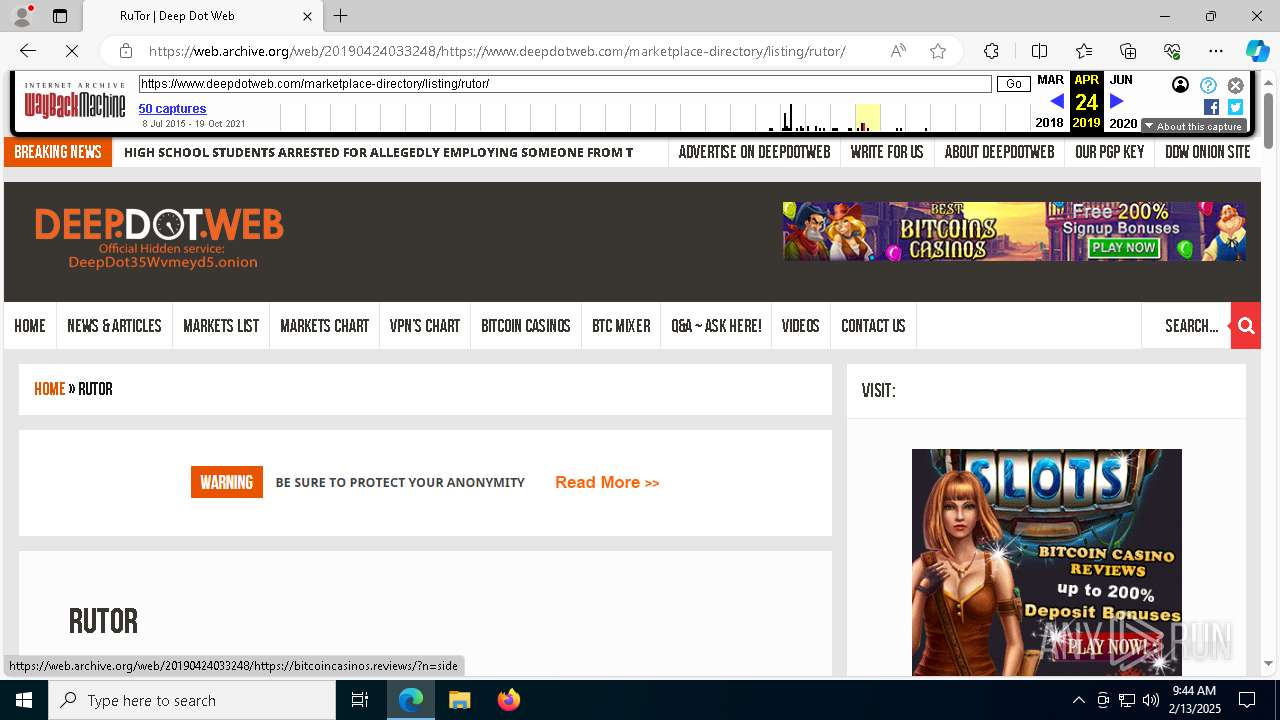Launch Firefox from taskbar
The width and height of the screenshot is (1280, 720).
[509, 700]
